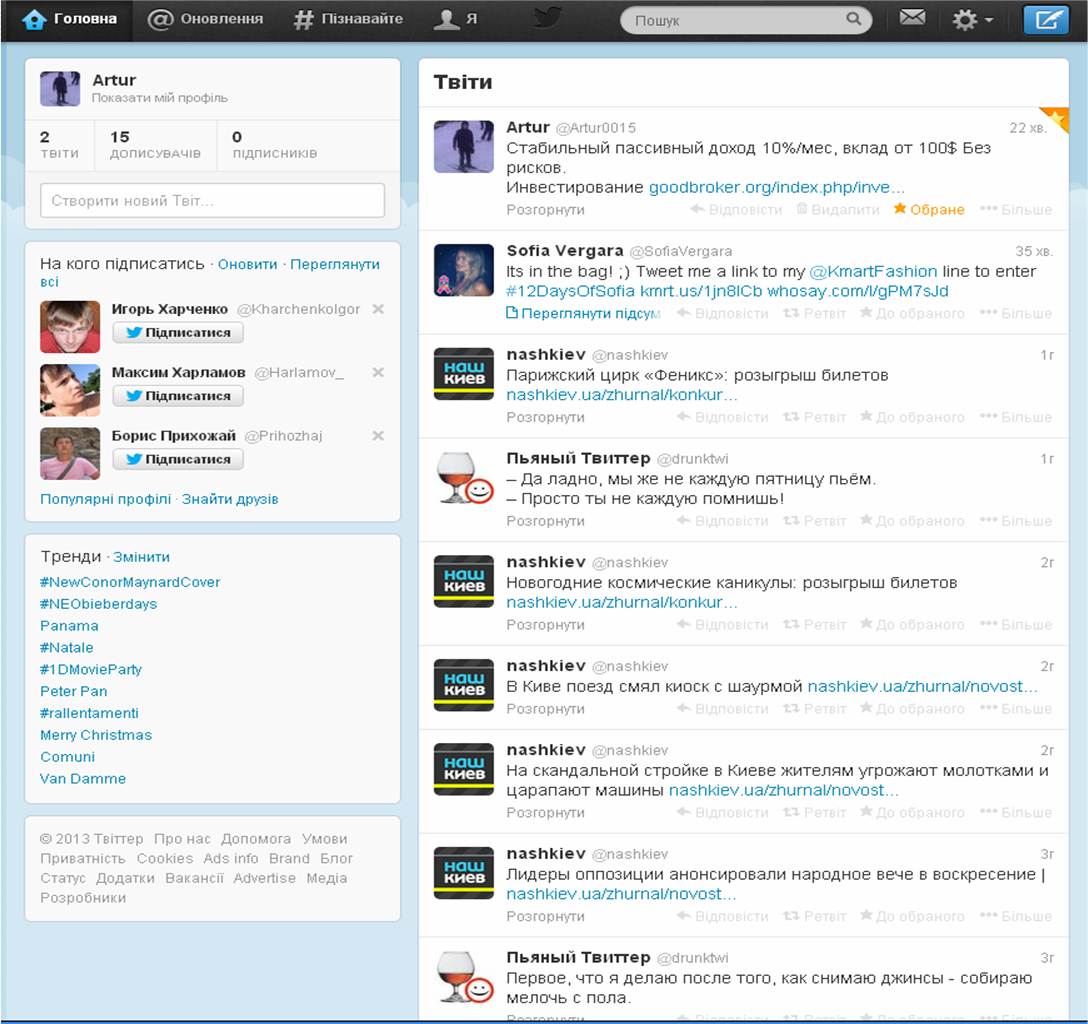Dismiss the Борис Прихожай suggestion
The width and height of the screenshot is (1088, 1024).
(378, 435)
